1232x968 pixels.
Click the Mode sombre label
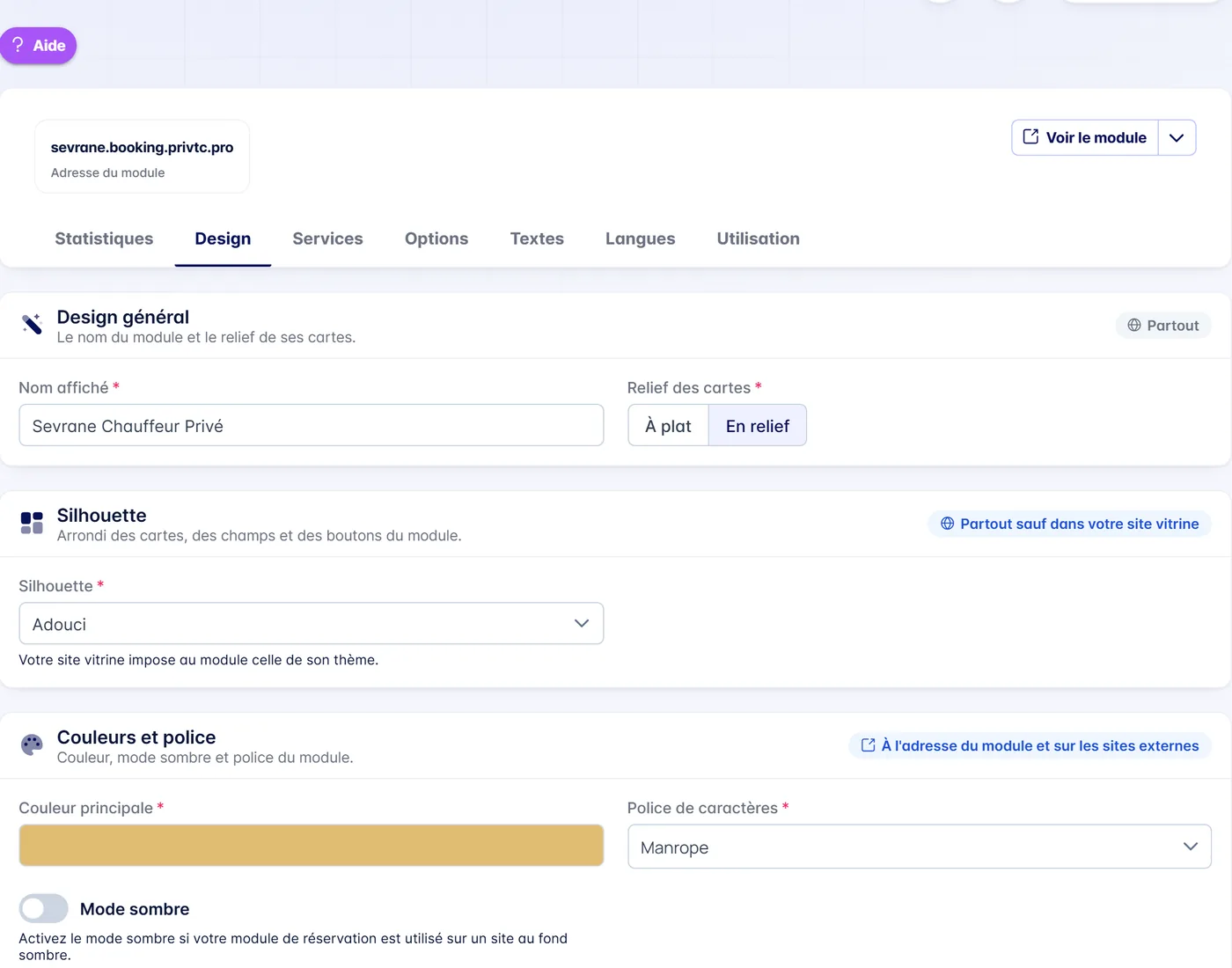135,909
